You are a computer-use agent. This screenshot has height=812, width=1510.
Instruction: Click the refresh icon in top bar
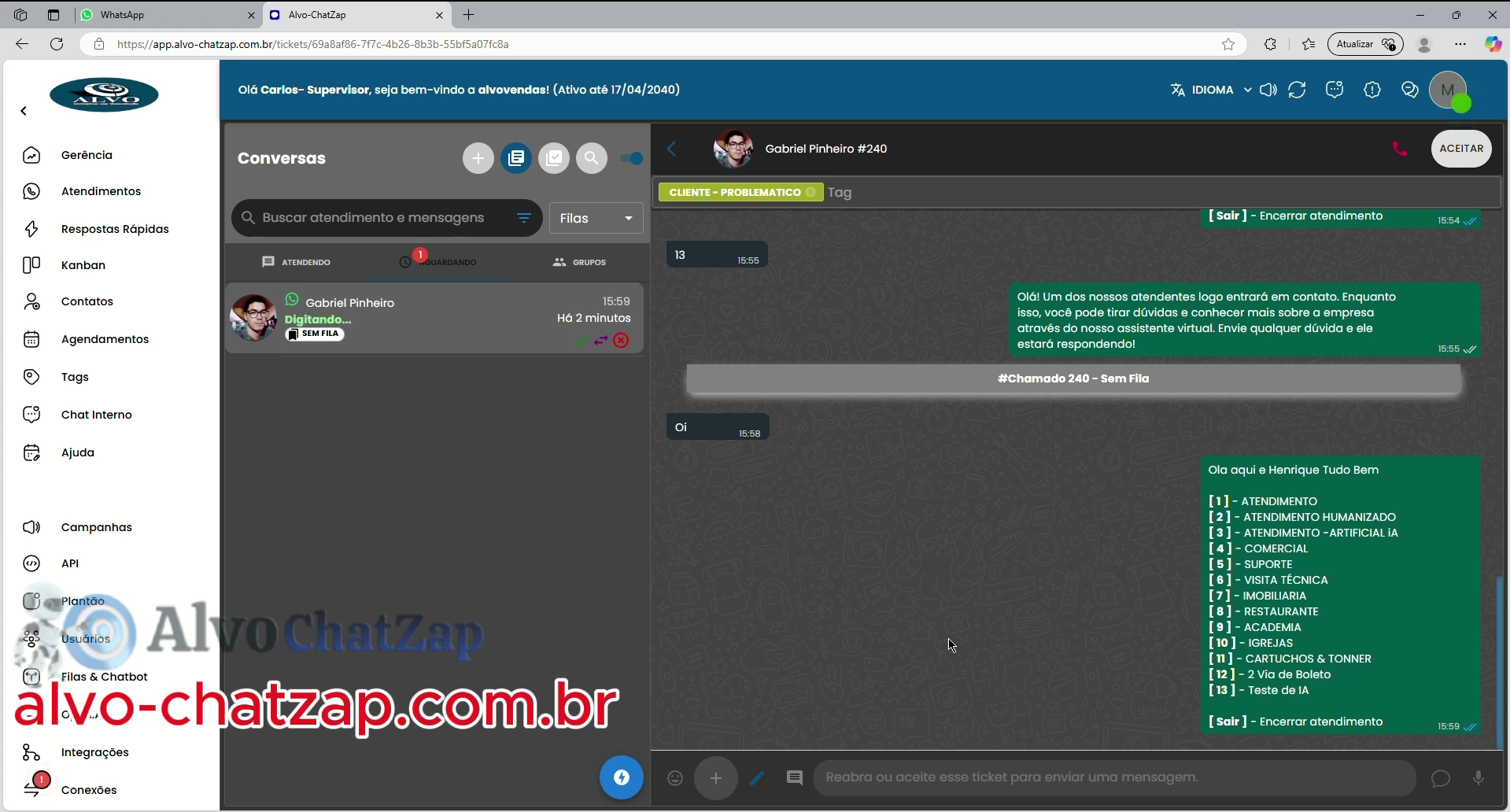[x=1297, y=90]
